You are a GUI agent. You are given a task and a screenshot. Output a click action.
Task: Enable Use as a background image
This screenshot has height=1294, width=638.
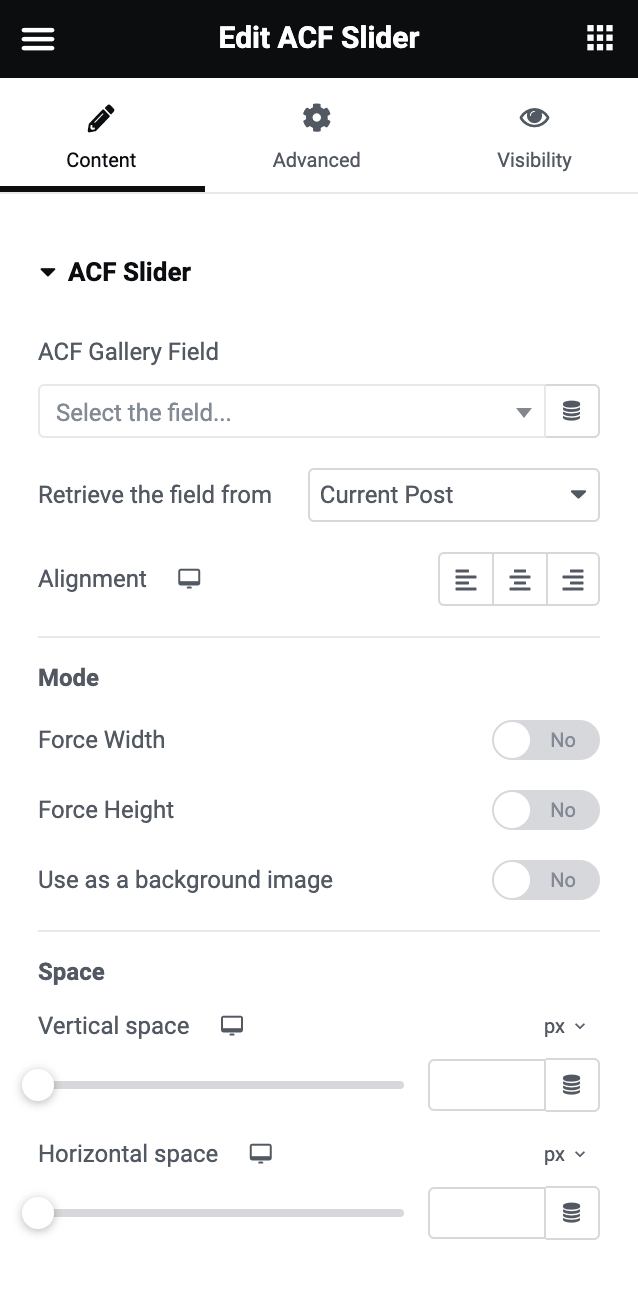point(546,880)
